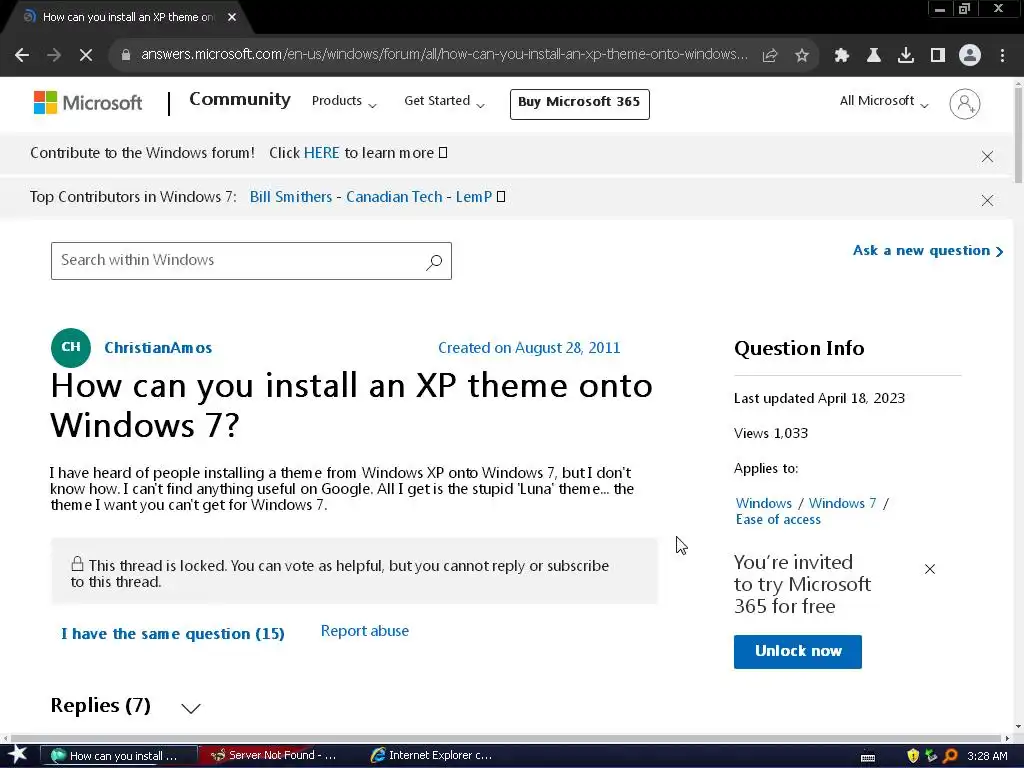Expand the Products dropdown

tap(344, 101)
